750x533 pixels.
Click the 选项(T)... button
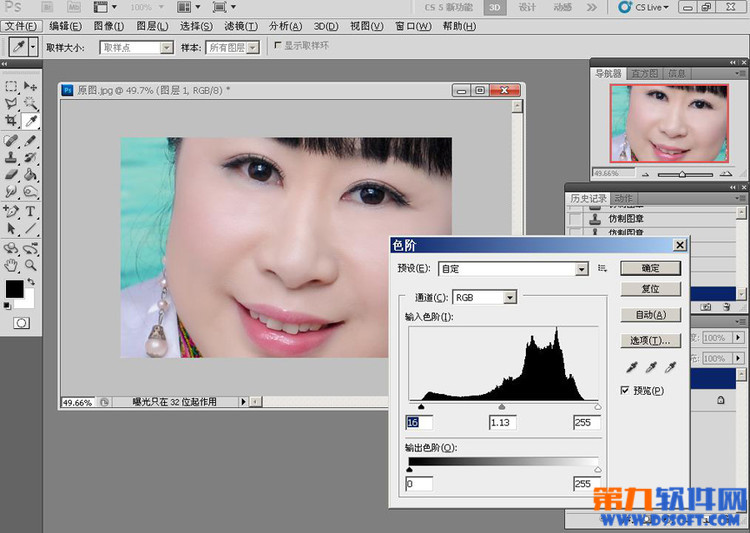tap(651, 340)
